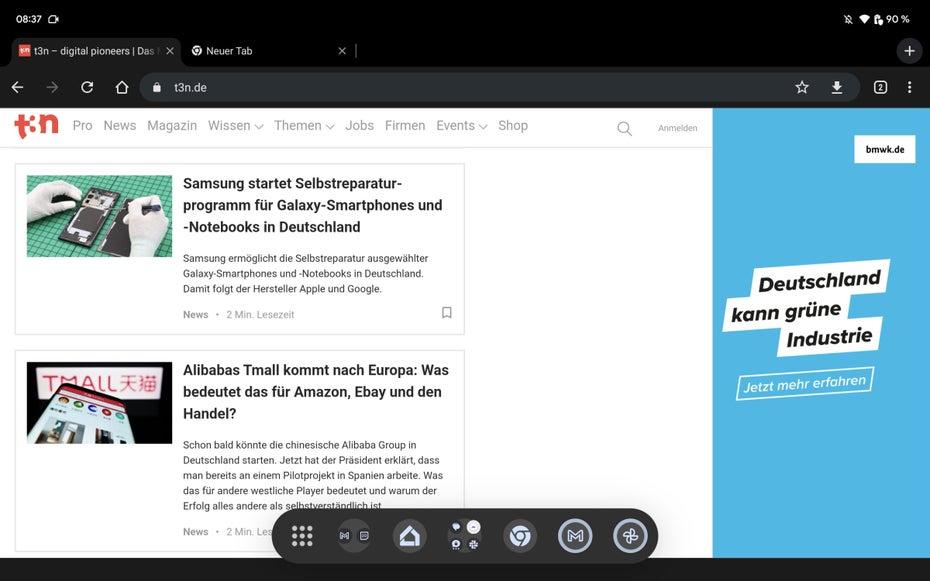Launch the Google Home app

coord(409,536)
